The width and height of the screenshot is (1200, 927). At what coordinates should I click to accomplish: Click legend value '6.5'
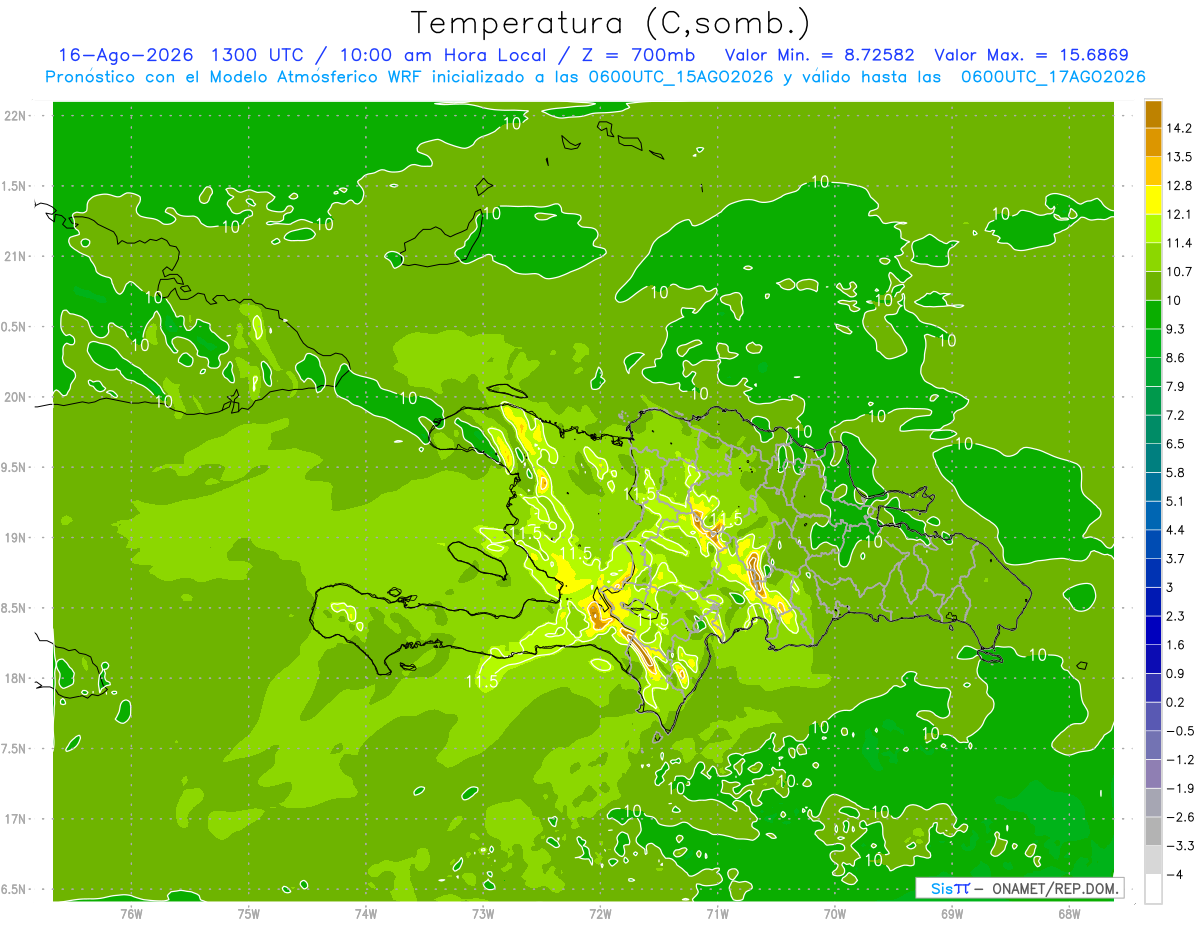tap(1176, 444)
